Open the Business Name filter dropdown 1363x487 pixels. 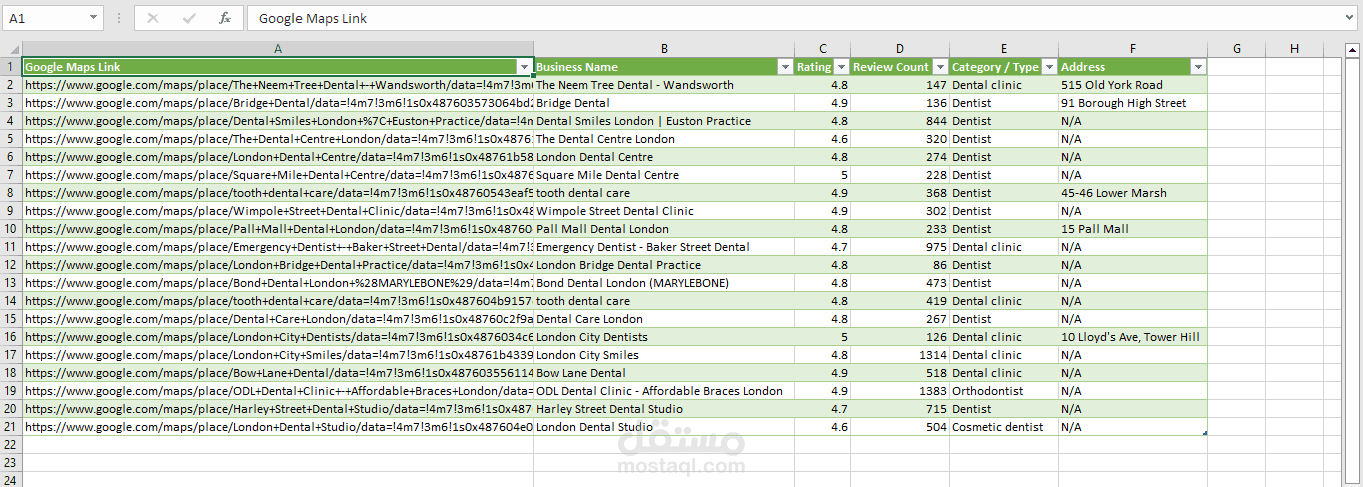click(x=785, y=67)
